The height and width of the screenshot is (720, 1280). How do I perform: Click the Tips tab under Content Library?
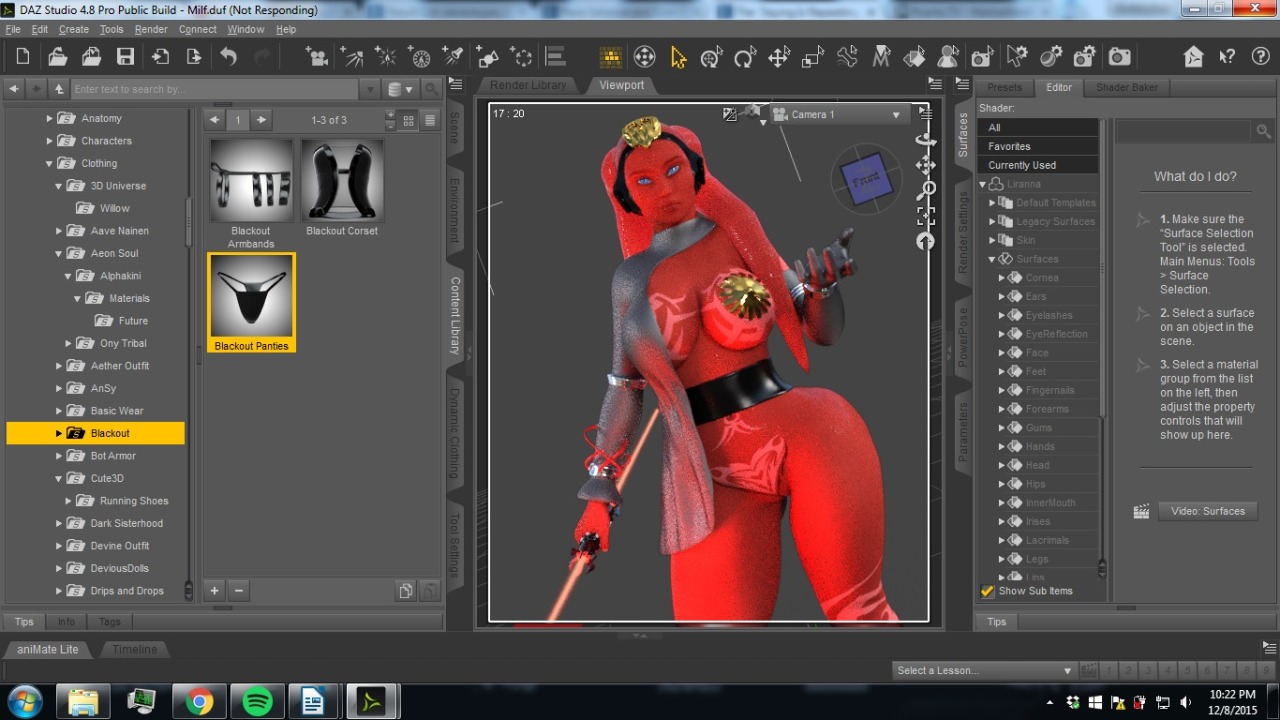24,622
